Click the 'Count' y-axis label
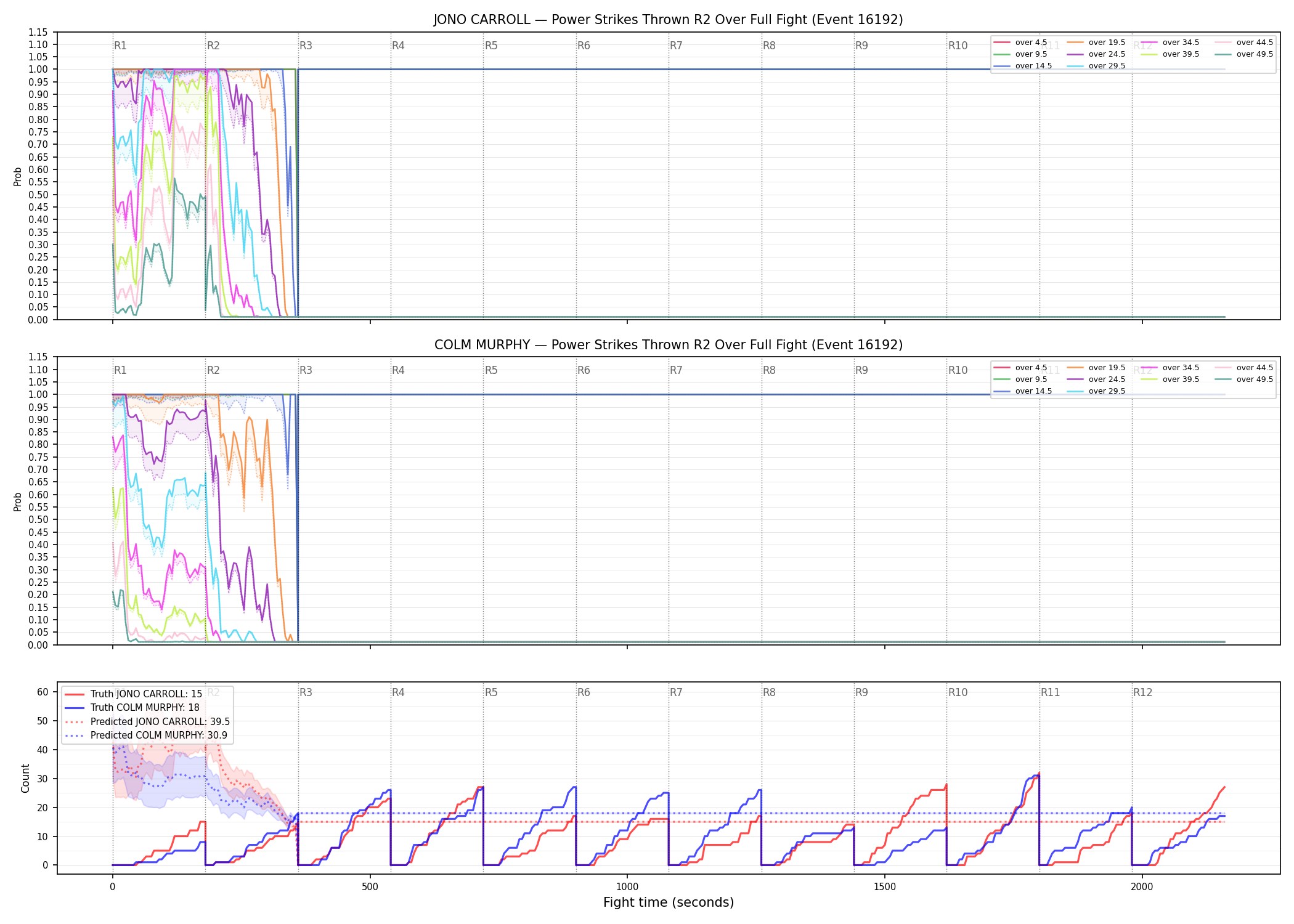 [25, 778]
